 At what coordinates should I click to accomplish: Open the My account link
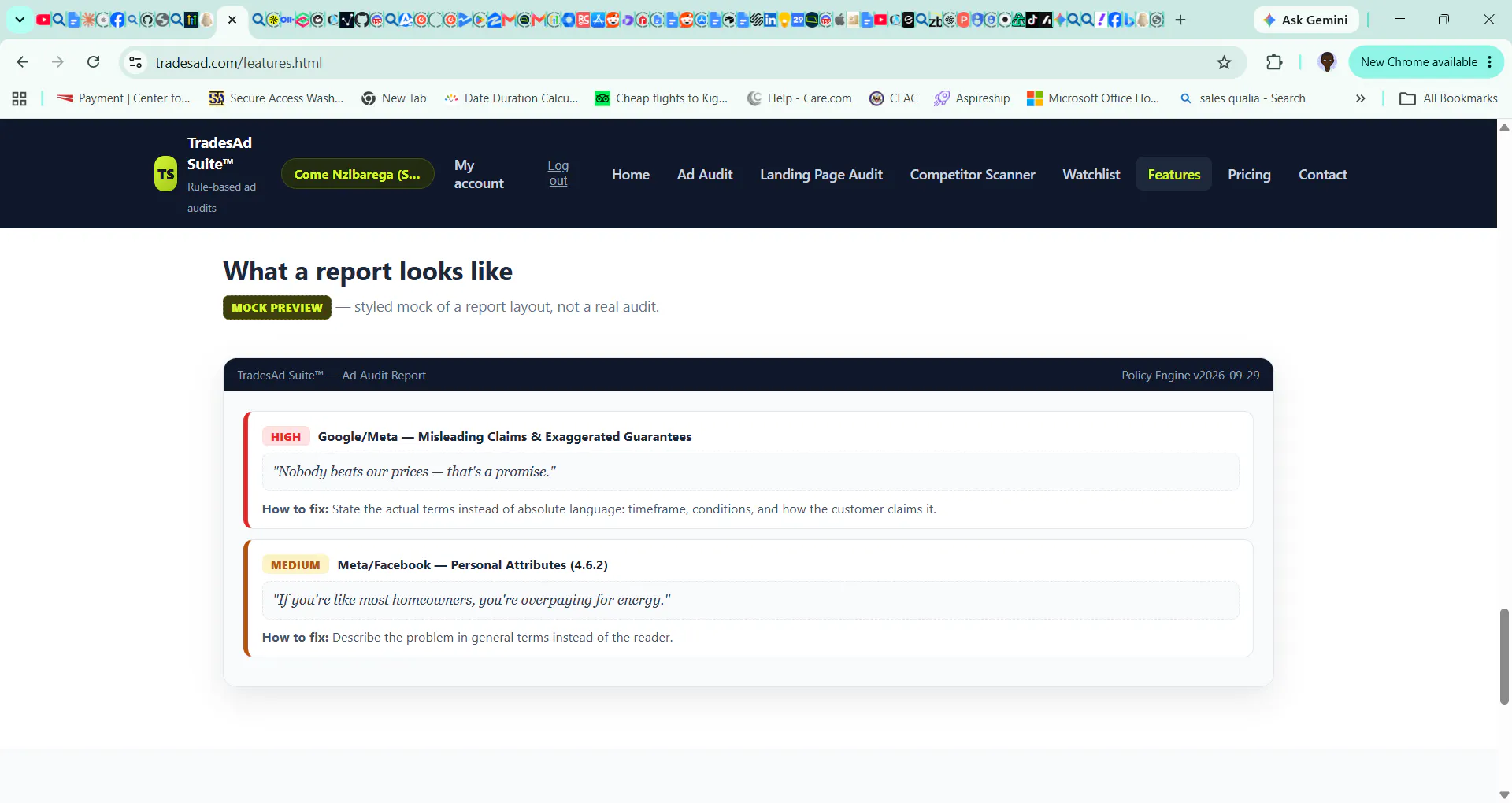479,174
